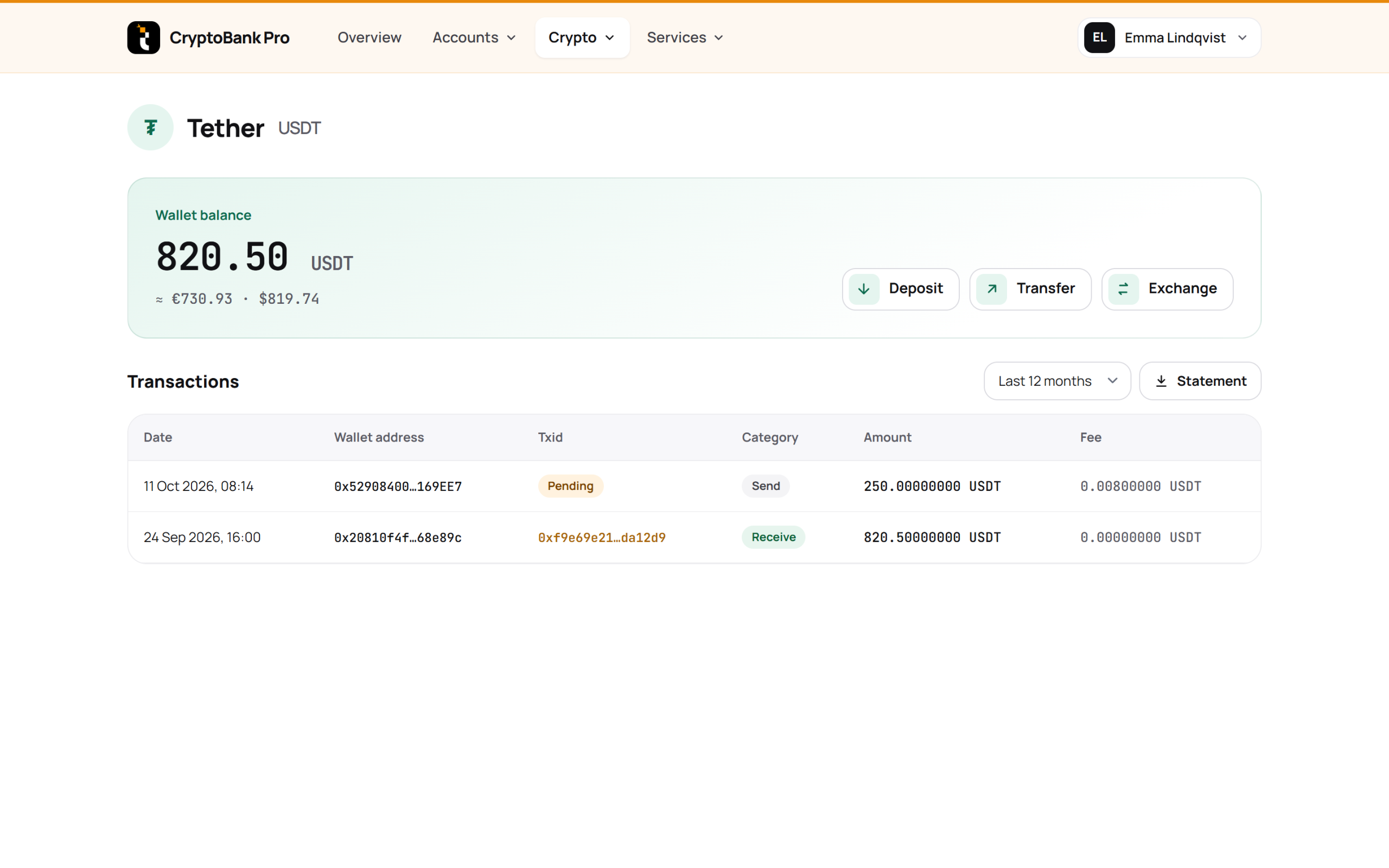Screen dimensions: 1389x868
Task: Expand the Services menu
Action: (x=685, y=37)
